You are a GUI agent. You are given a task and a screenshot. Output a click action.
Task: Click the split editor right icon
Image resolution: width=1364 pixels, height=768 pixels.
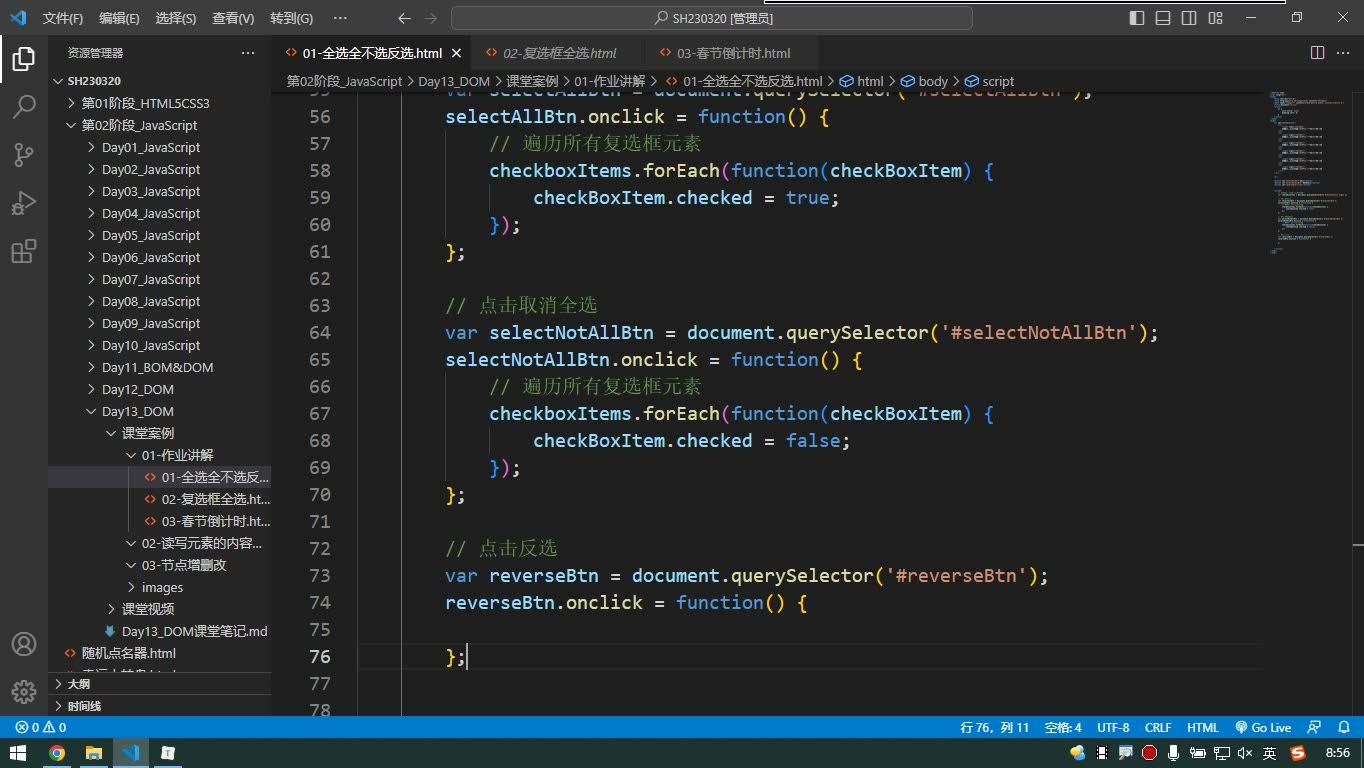[1317, 53]
